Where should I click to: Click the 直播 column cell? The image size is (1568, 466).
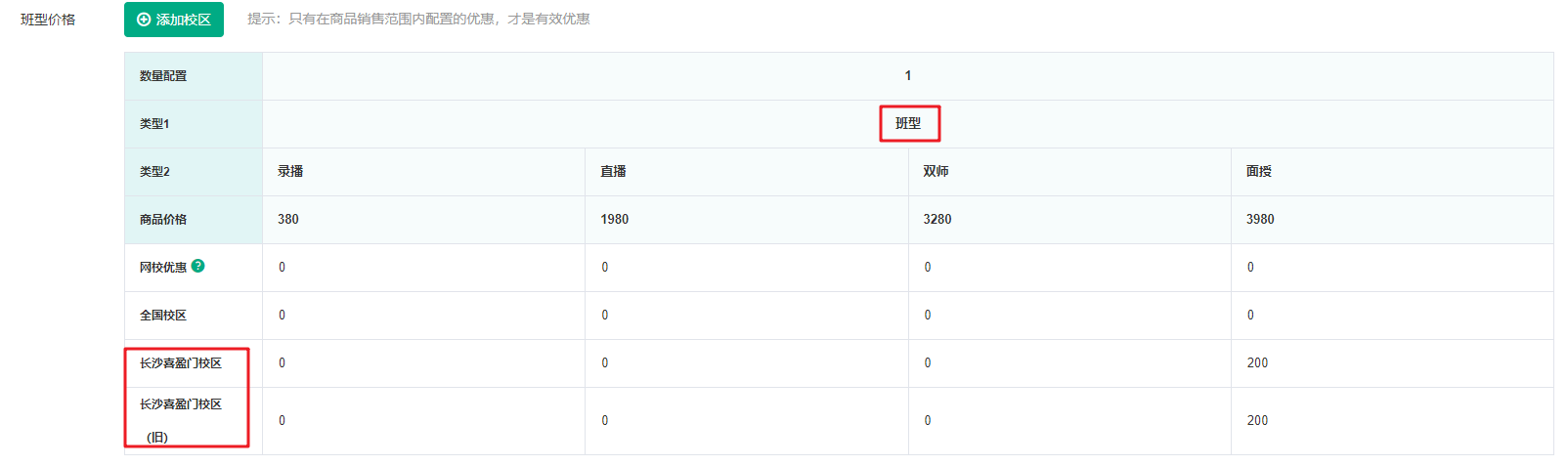tap(747, 172)
